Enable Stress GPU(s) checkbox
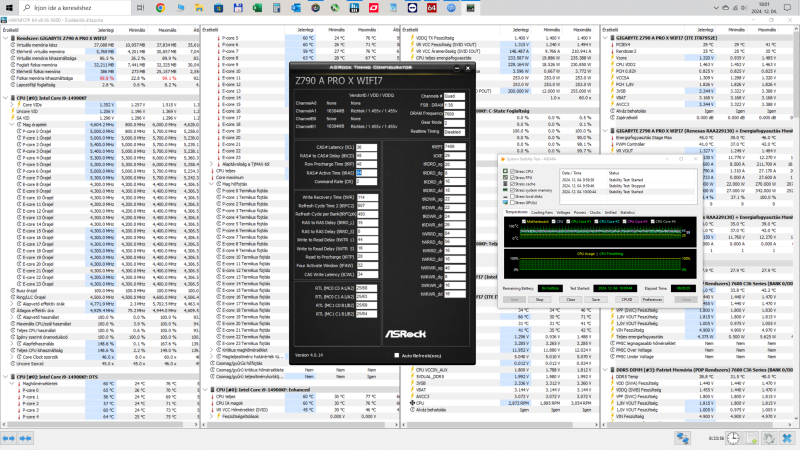The image size is (800, 450). point(512,203)
